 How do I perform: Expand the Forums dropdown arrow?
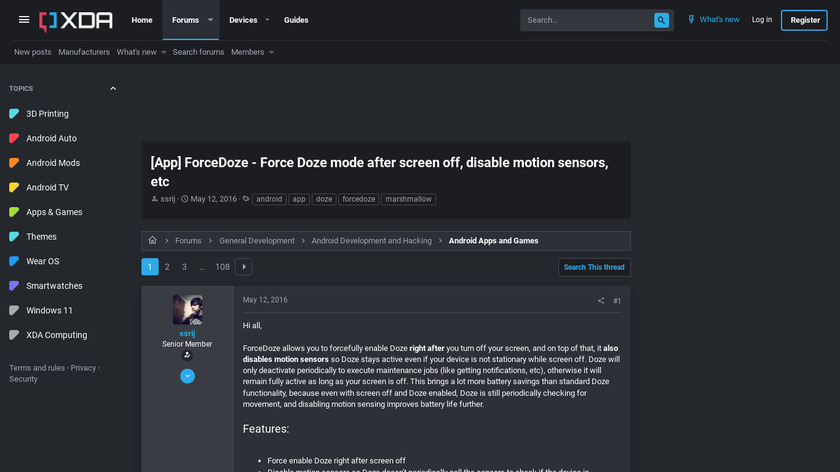(x=210, y=20)
